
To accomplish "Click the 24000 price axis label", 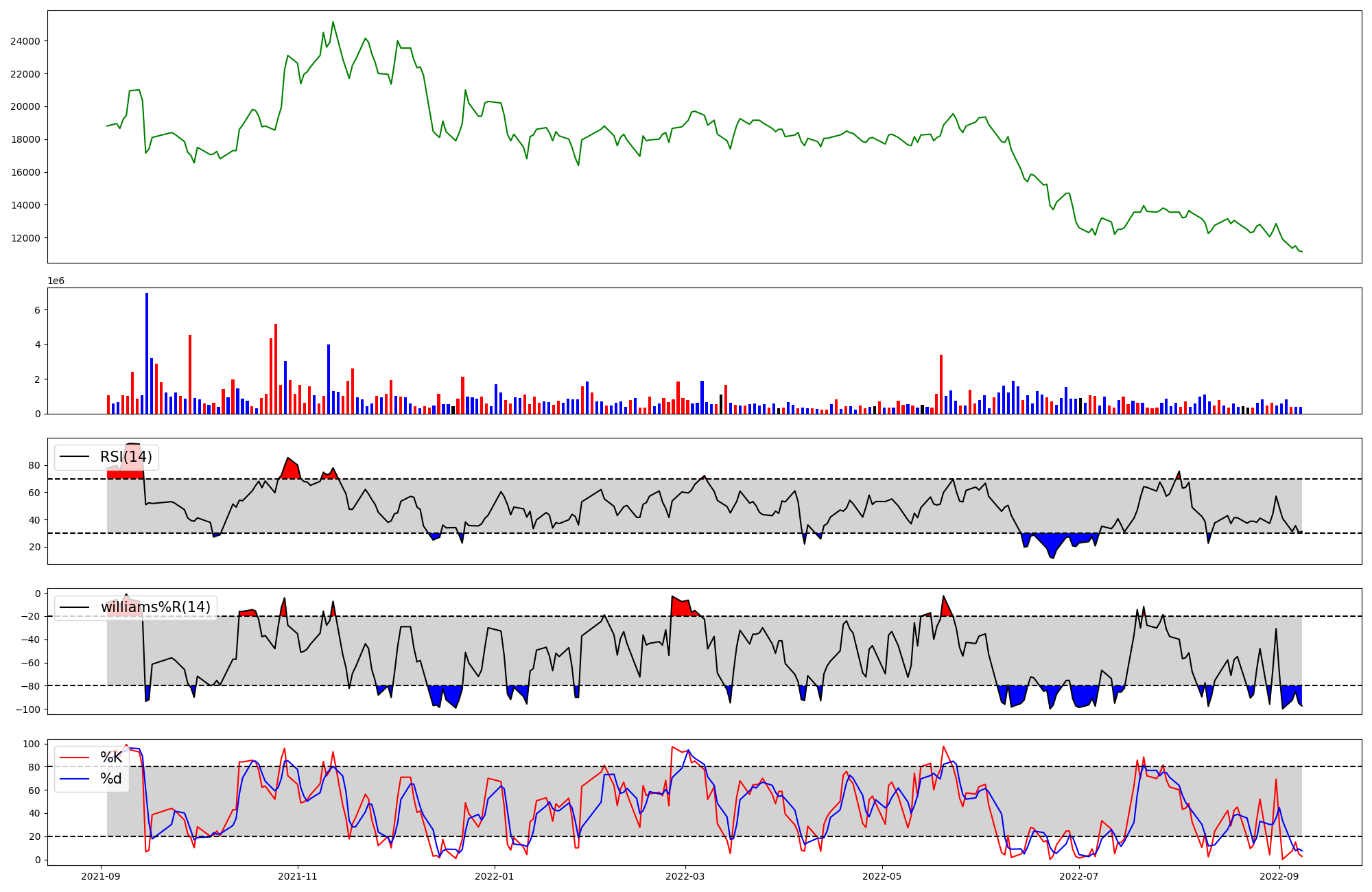I will (x=25, y=41).
